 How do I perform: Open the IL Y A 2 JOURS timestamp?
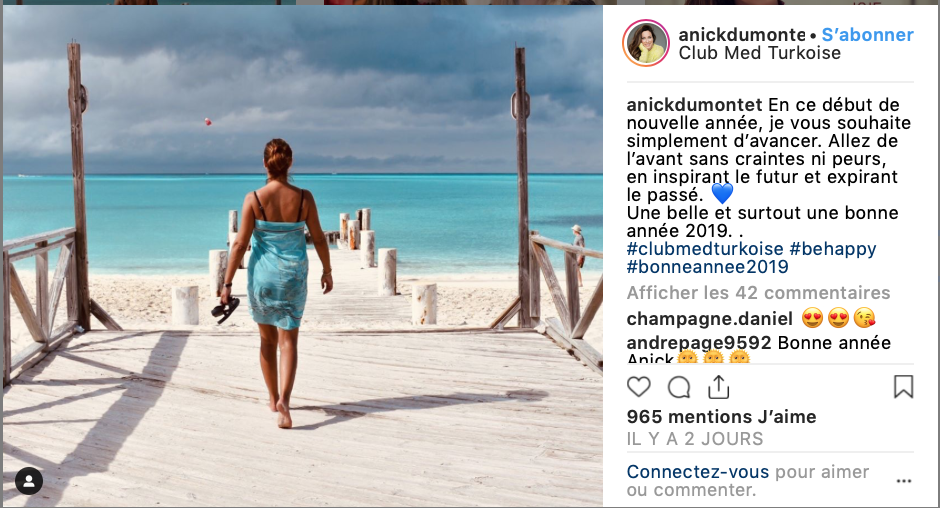click(695, 439)
